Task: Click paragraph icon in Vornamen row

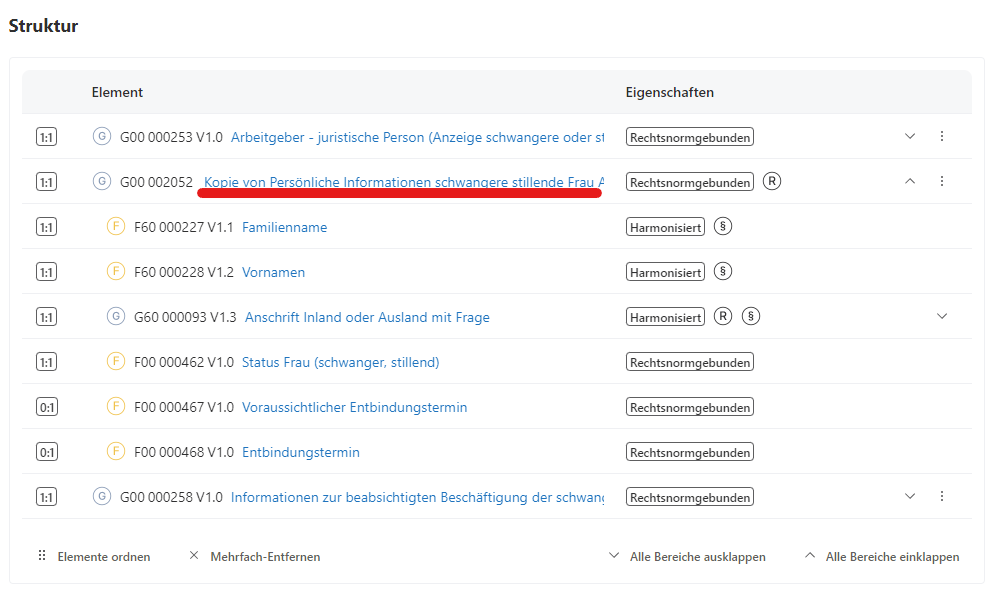Action: click(723, 271)
